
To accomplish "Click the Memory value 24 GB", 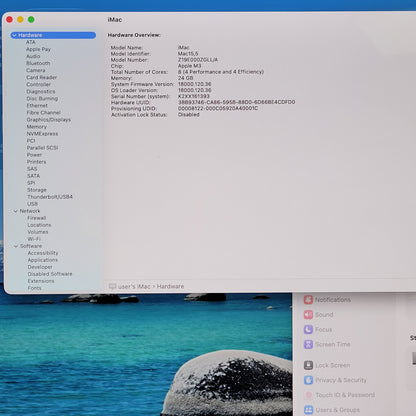I will tap(185, 78).
